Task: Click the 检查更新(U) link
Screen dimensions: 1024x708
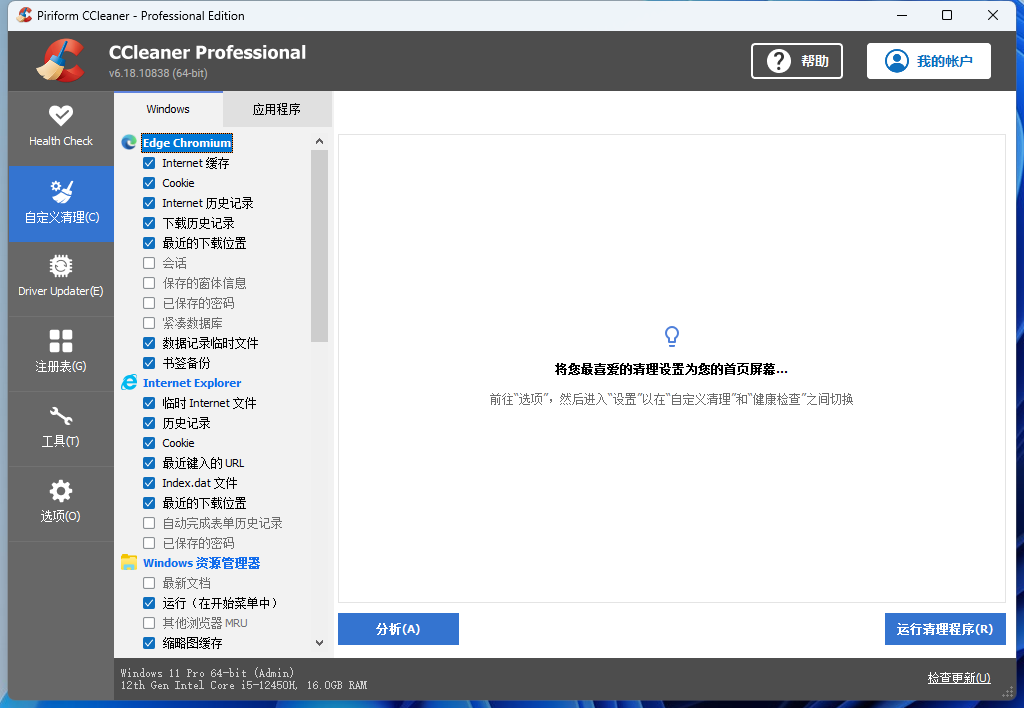Action: [x=959, y=678]
